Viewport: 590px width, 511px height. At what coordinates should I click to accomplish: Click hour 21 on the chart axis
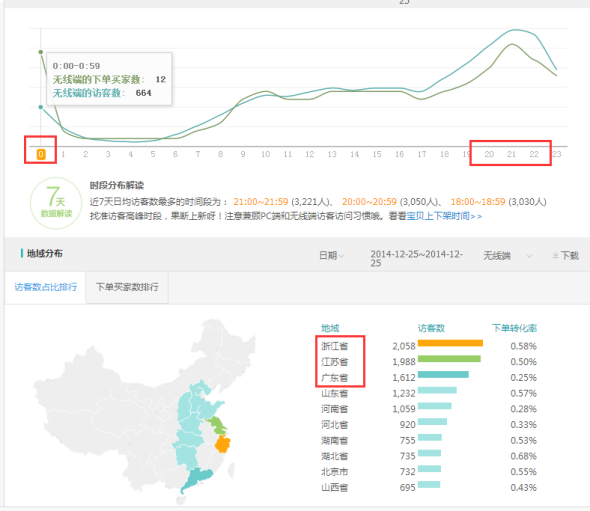click(x=511, y=154)
